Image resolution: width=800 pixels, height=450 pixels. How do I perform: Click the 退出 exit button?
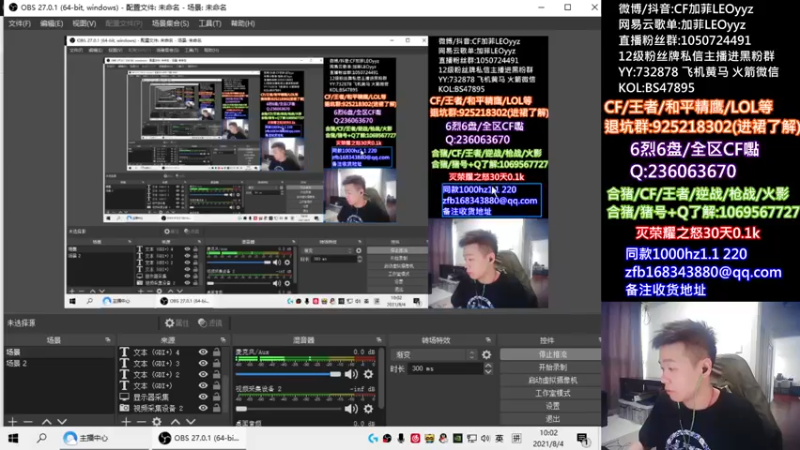coord(551,419)
